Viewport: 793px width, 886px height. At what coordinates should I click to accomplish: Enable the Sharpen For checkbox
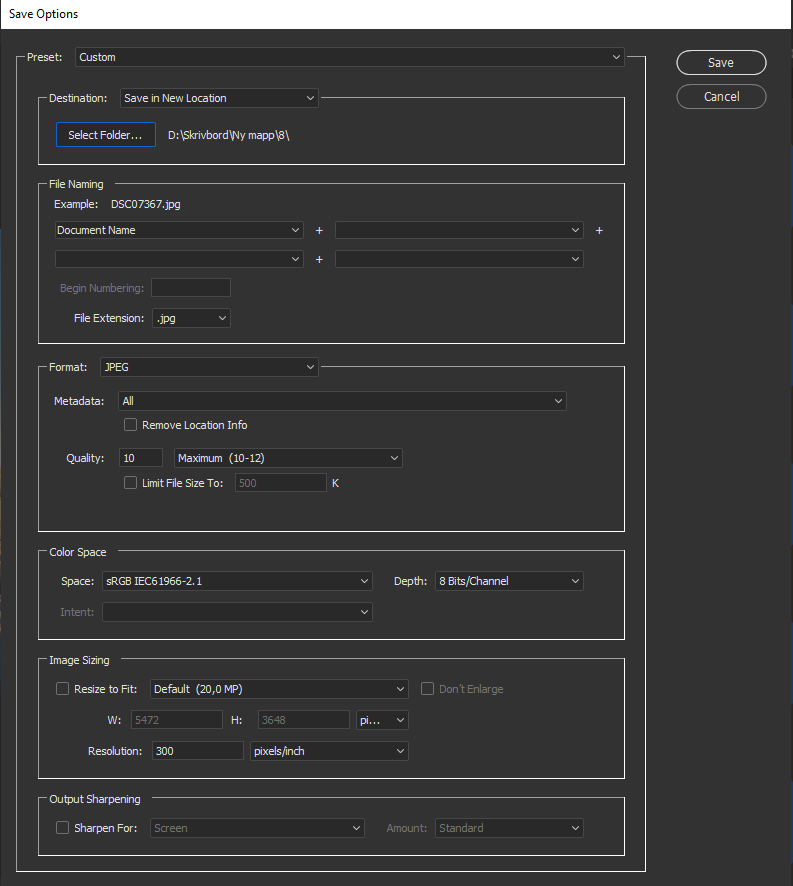62,828
